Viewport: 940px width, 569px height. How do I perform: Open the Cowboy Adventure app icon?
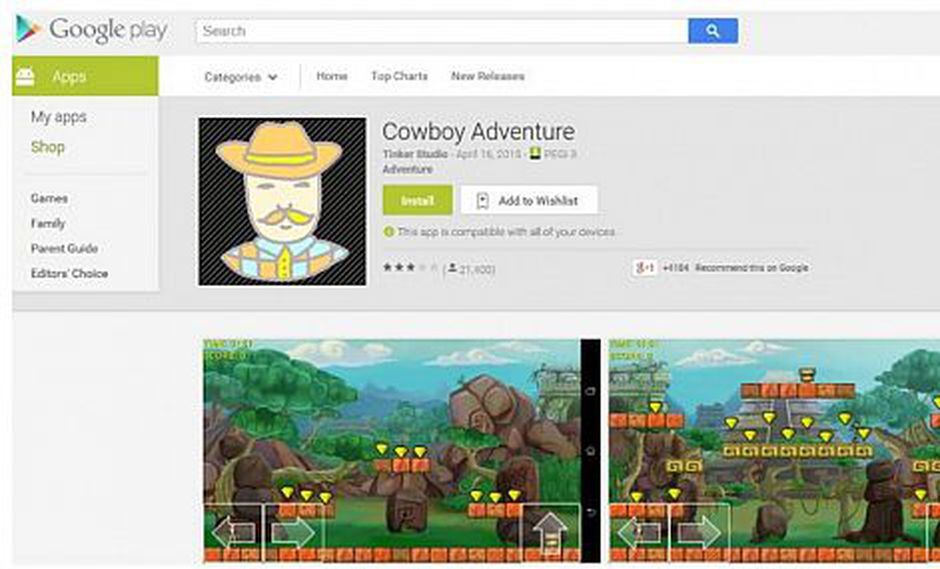click(x=282, y=201)
